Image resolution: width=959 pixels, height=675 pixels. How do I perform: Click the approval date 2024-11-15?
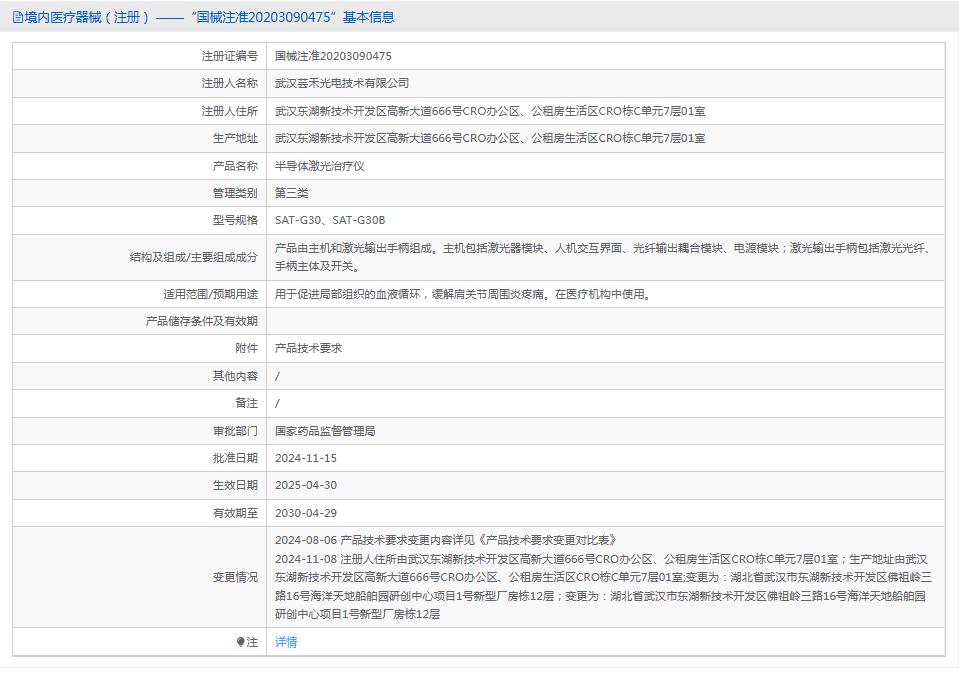[x=306, y=458]
